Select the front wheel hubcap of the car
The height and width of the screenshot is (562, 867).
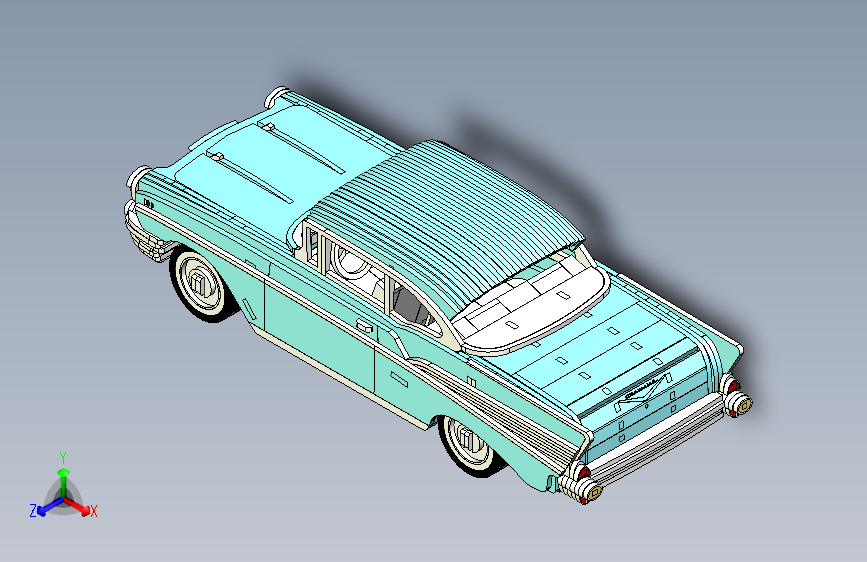(200, 285)
